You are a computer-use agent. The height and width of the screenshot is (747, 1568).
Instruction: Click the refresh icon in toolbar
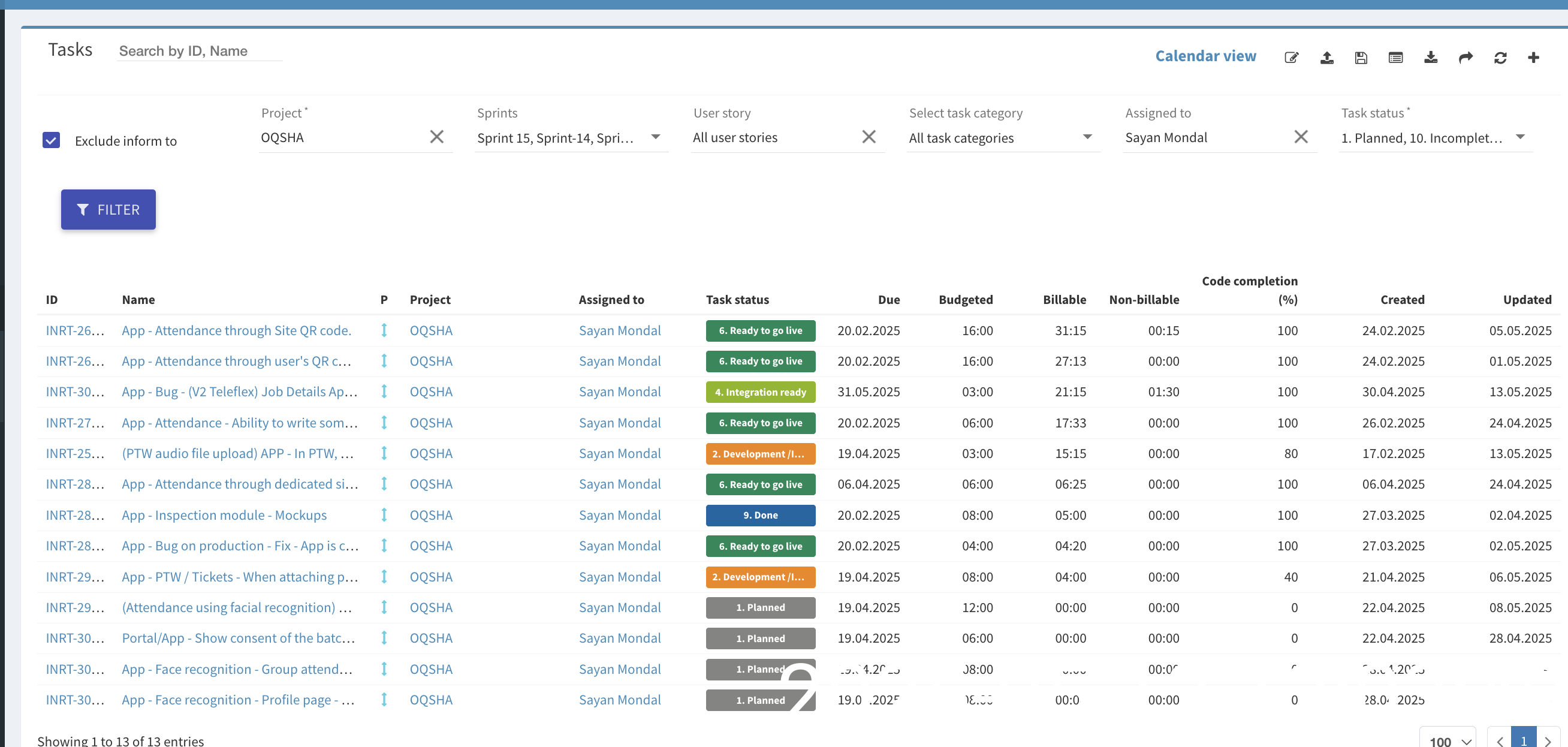1500,57
